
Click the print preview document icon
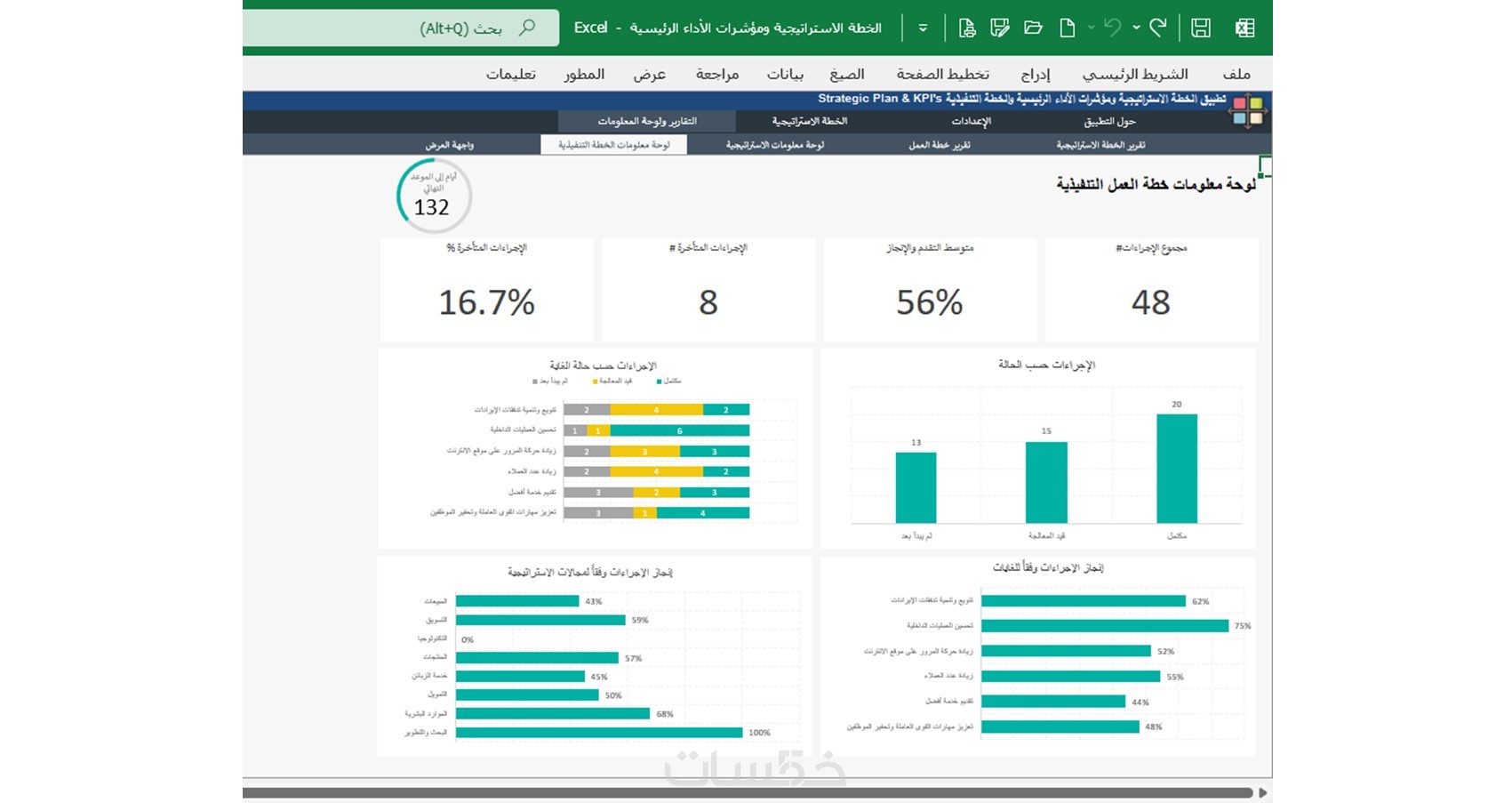(967, 28)
